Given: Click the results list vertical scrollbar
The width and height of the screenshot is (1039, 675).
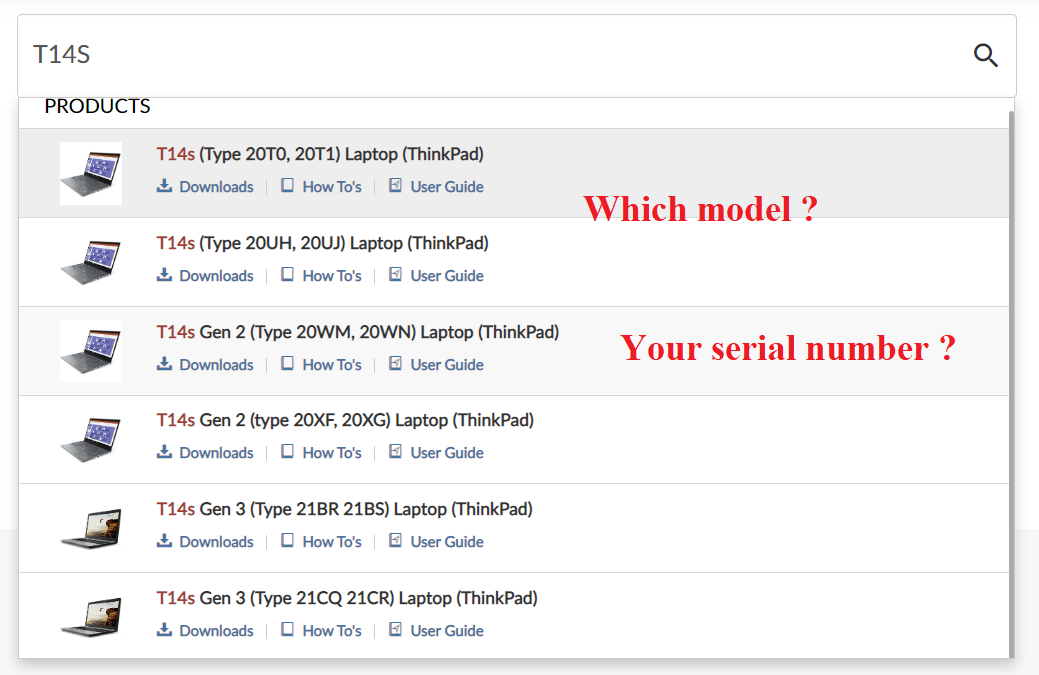Looking at the screenshot, I should point(1011,384).
